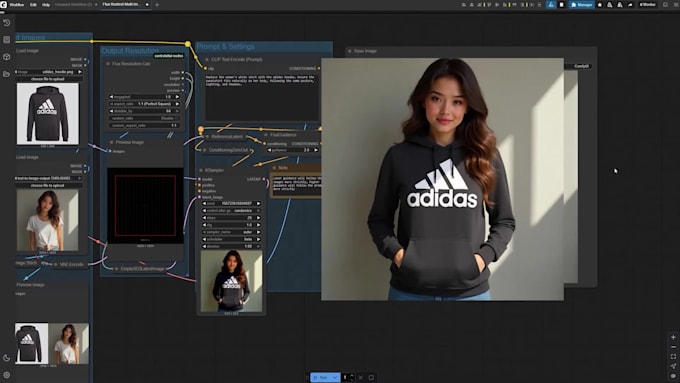Click the denoise 1.00 field

pos(231,246)
